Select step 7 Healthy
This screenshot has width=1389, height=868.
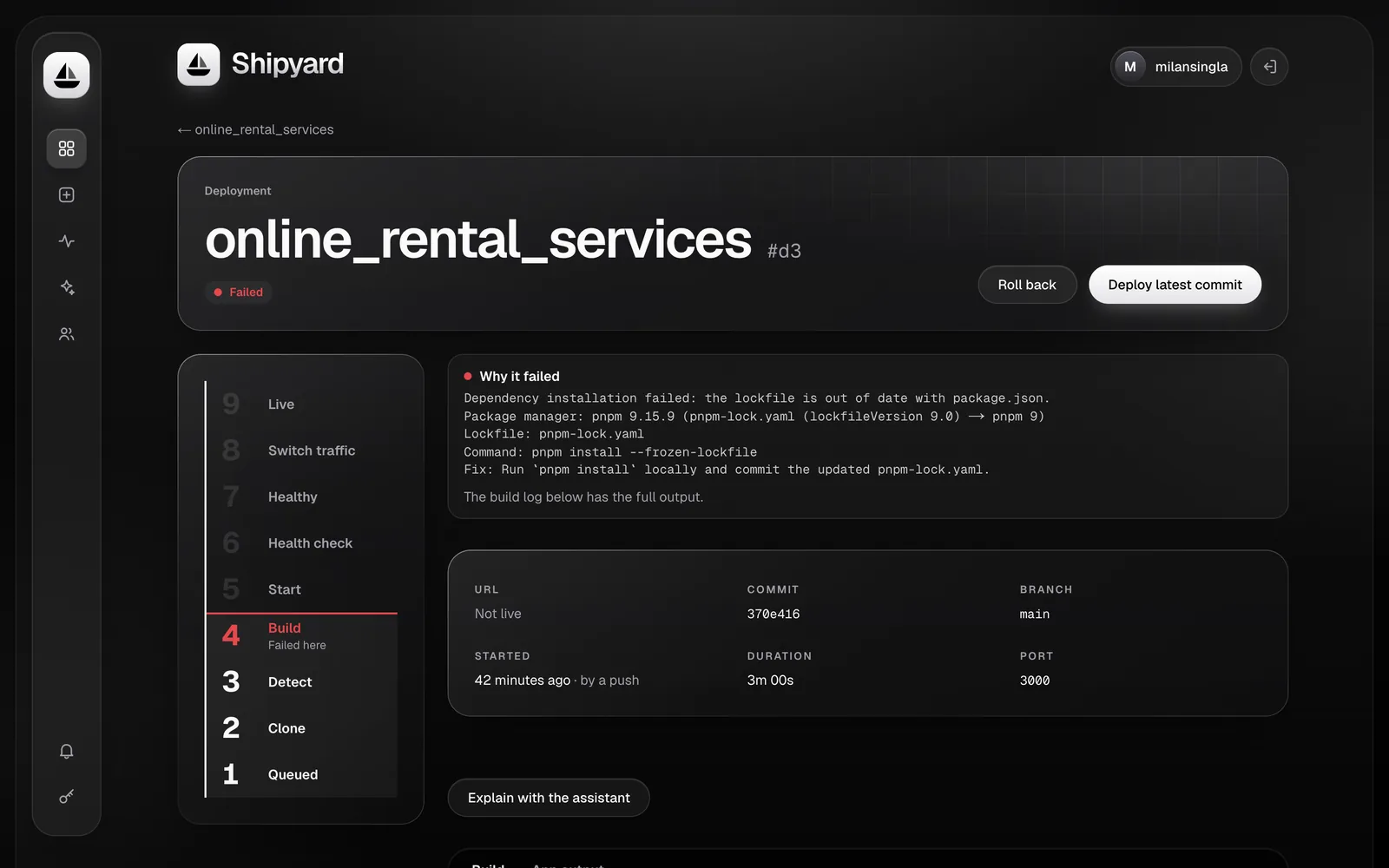tap(301, 496)
